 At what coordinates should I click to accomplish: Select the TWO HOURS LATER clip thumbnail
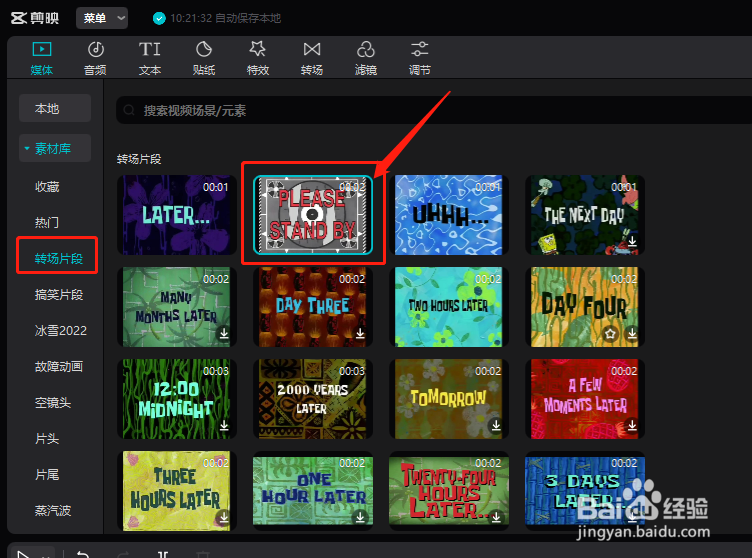coord(448,307)
